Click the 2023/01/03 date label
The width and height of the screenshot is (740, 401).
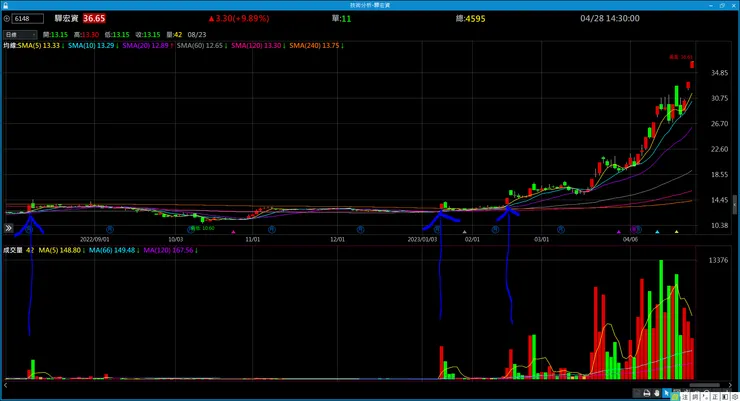click(x=422, y=239)
